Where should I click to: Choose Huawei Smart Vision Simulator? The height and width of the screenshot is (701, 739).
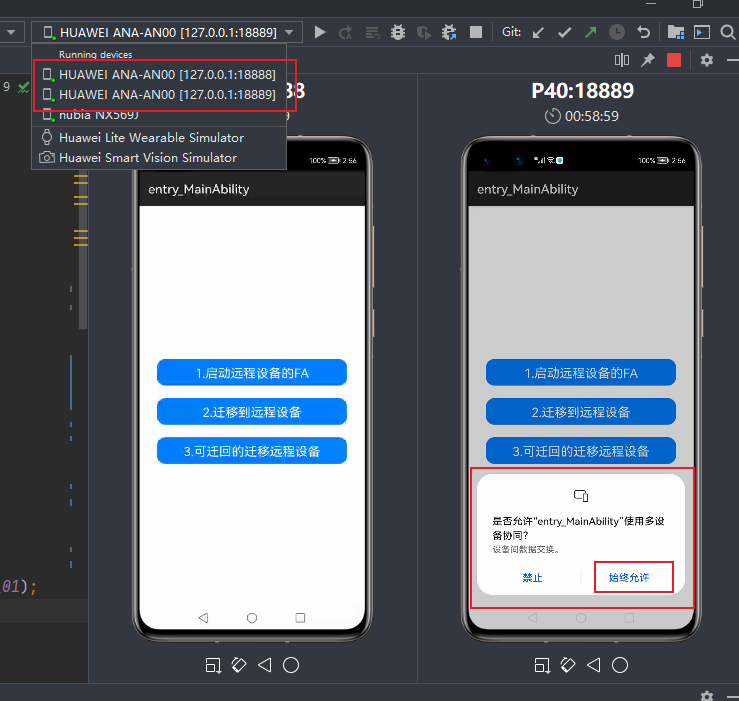147,157
